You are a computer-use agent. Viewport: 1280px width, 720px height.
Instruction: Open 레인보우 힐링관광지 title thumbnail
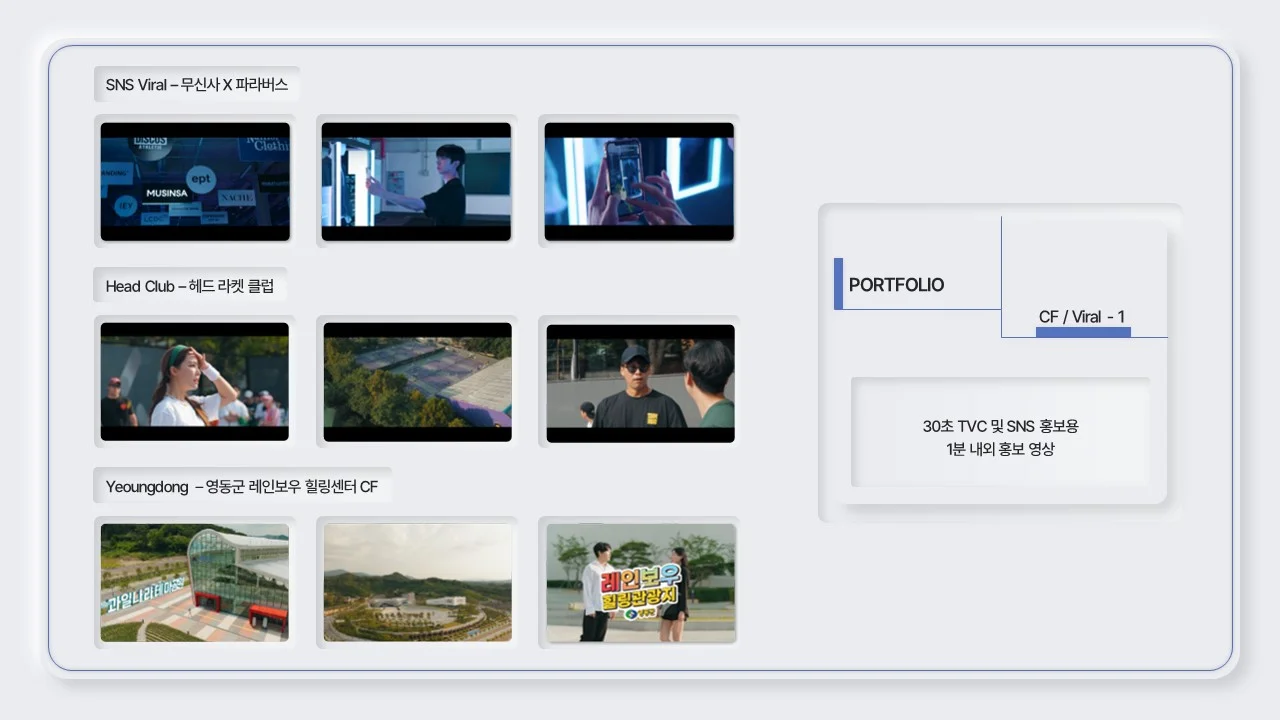[640, 583]
